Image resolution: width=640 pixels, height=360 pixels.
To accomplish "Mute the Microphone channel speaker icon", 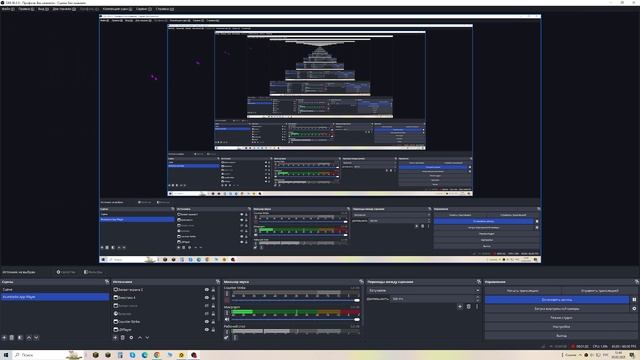I will [227, 320].
